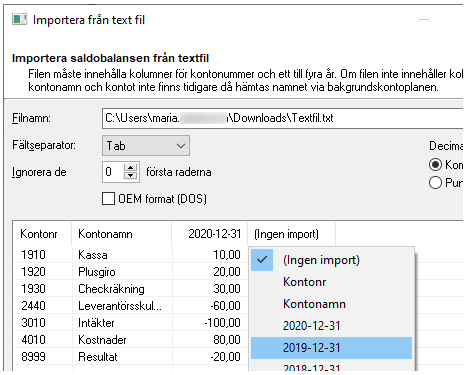Choose Kontonamn in the popup menu

click(x=331, y=304)
